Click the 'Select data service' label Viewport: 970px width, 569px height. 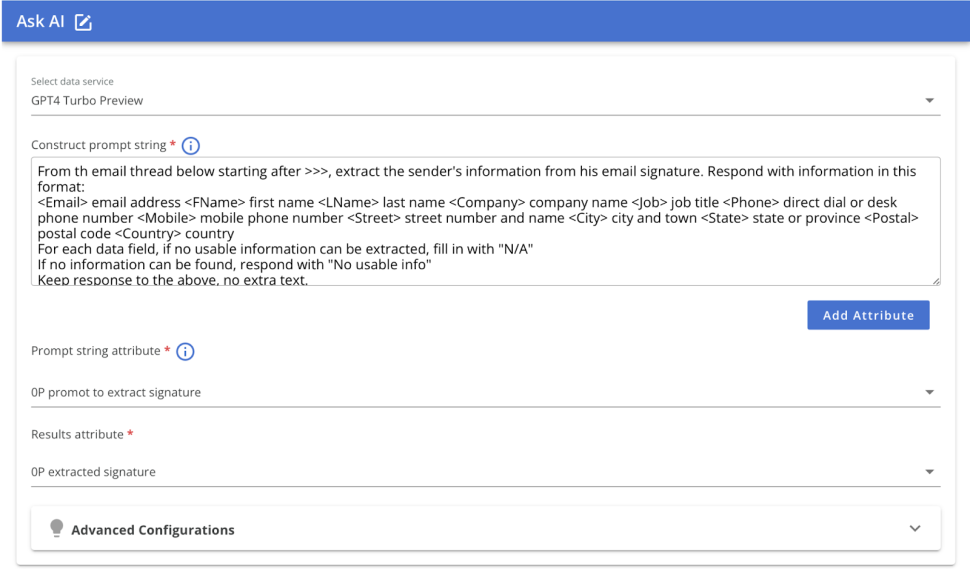click(x=72, y=81)
